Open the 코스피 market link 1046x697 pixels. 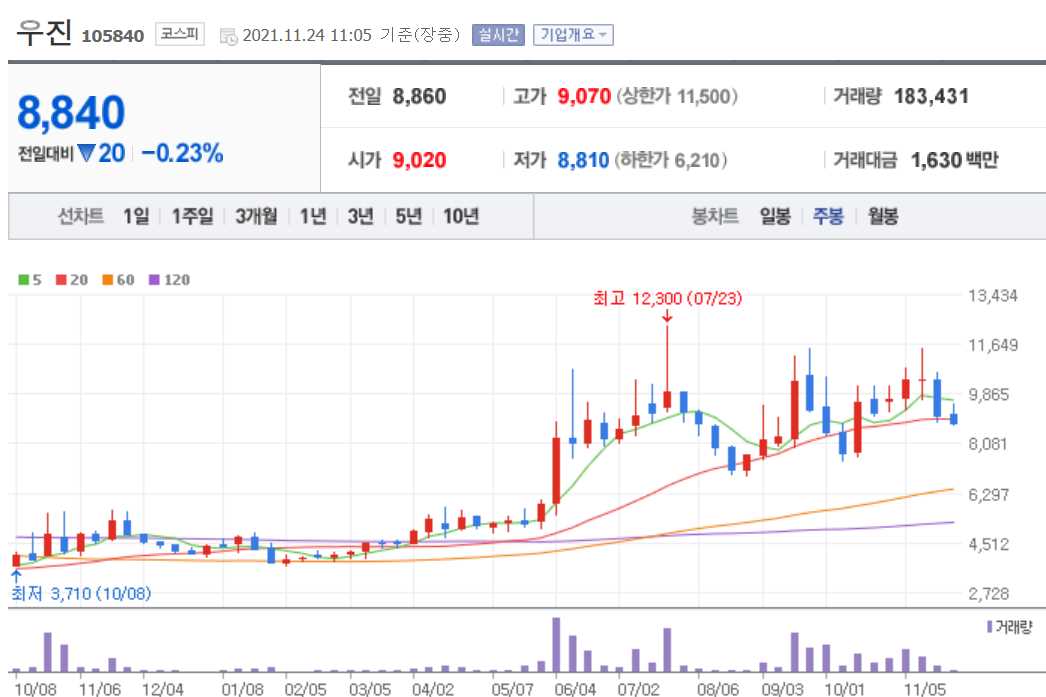coord(181,31)
